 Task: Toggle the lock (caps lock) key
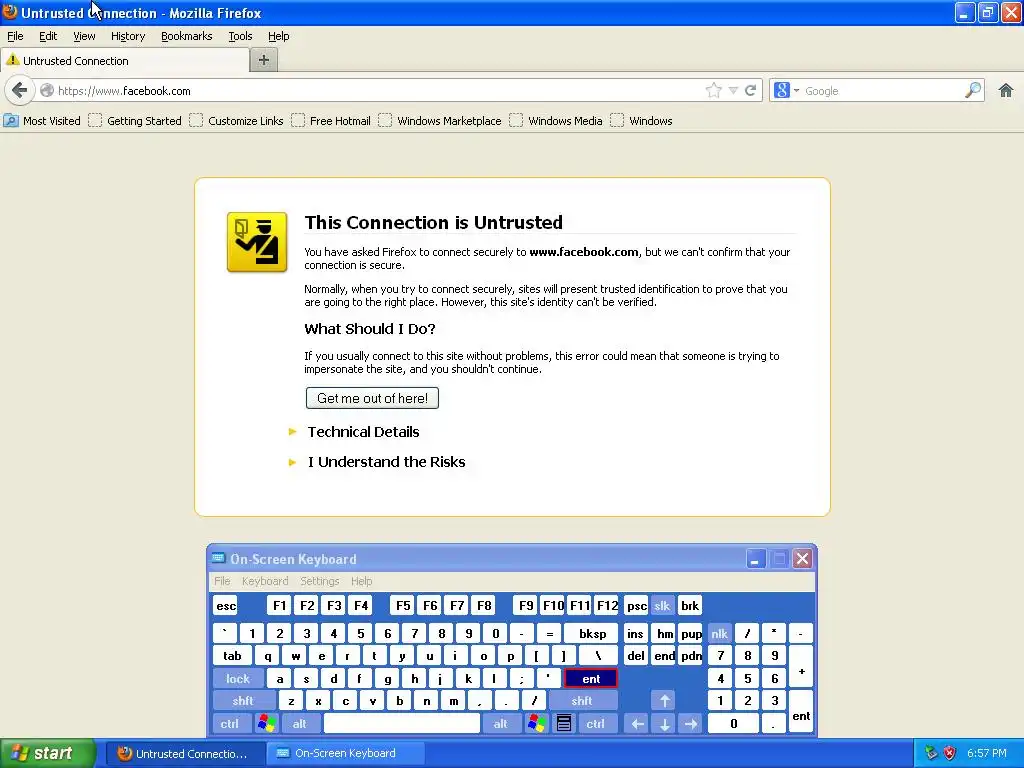click(x=238, y=679)
